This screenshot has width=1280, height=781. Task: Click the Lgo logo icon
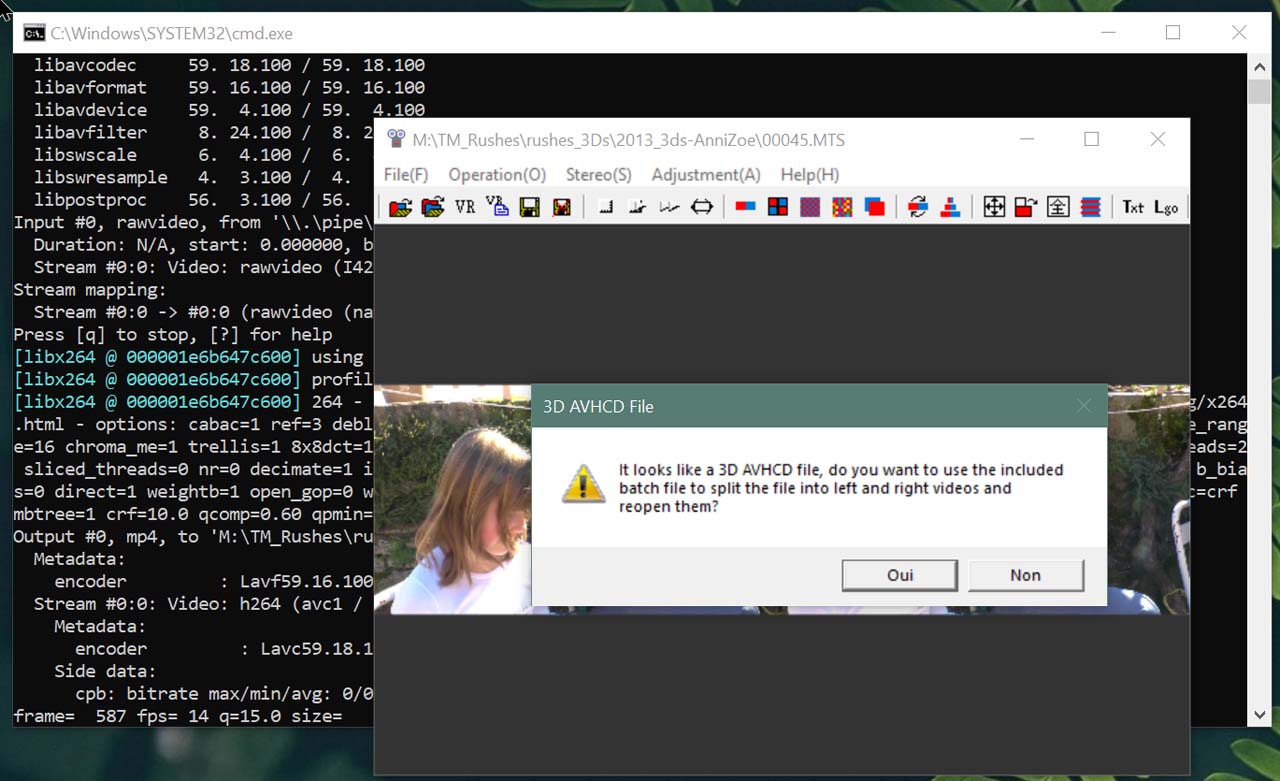click(1166, 207)
